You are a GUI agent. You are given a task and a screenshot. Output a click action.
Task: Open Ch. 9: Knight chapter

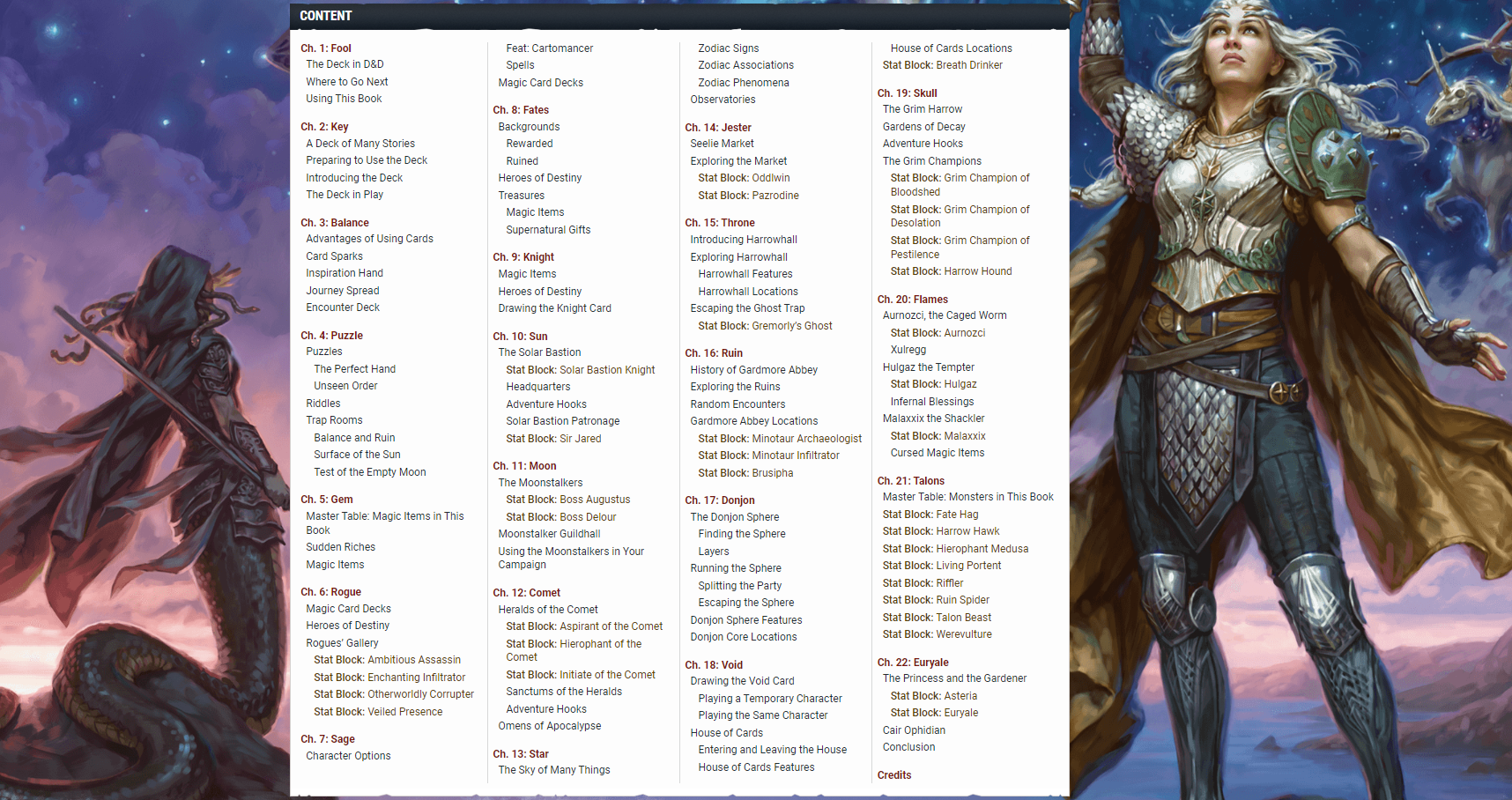pos(523,257)
